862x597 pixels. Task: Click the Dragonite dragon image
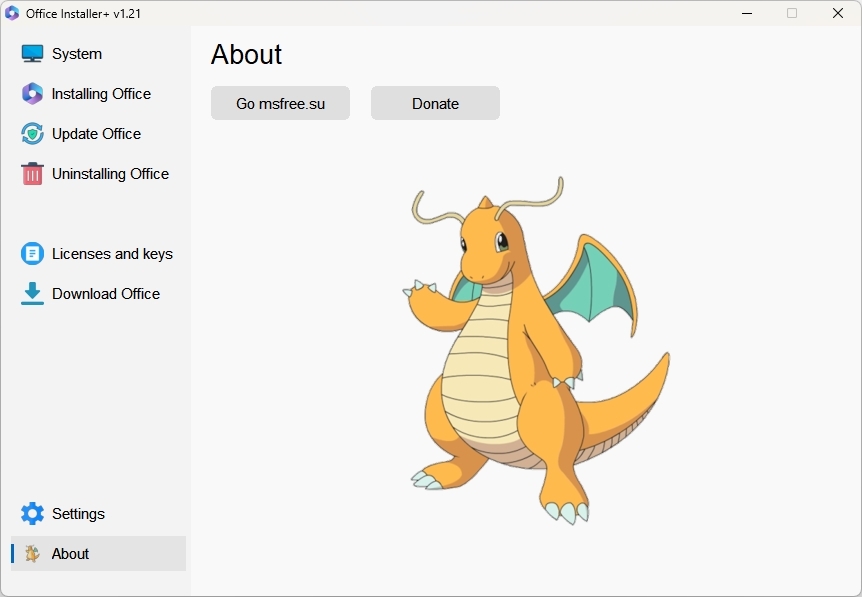coord(536,351)
